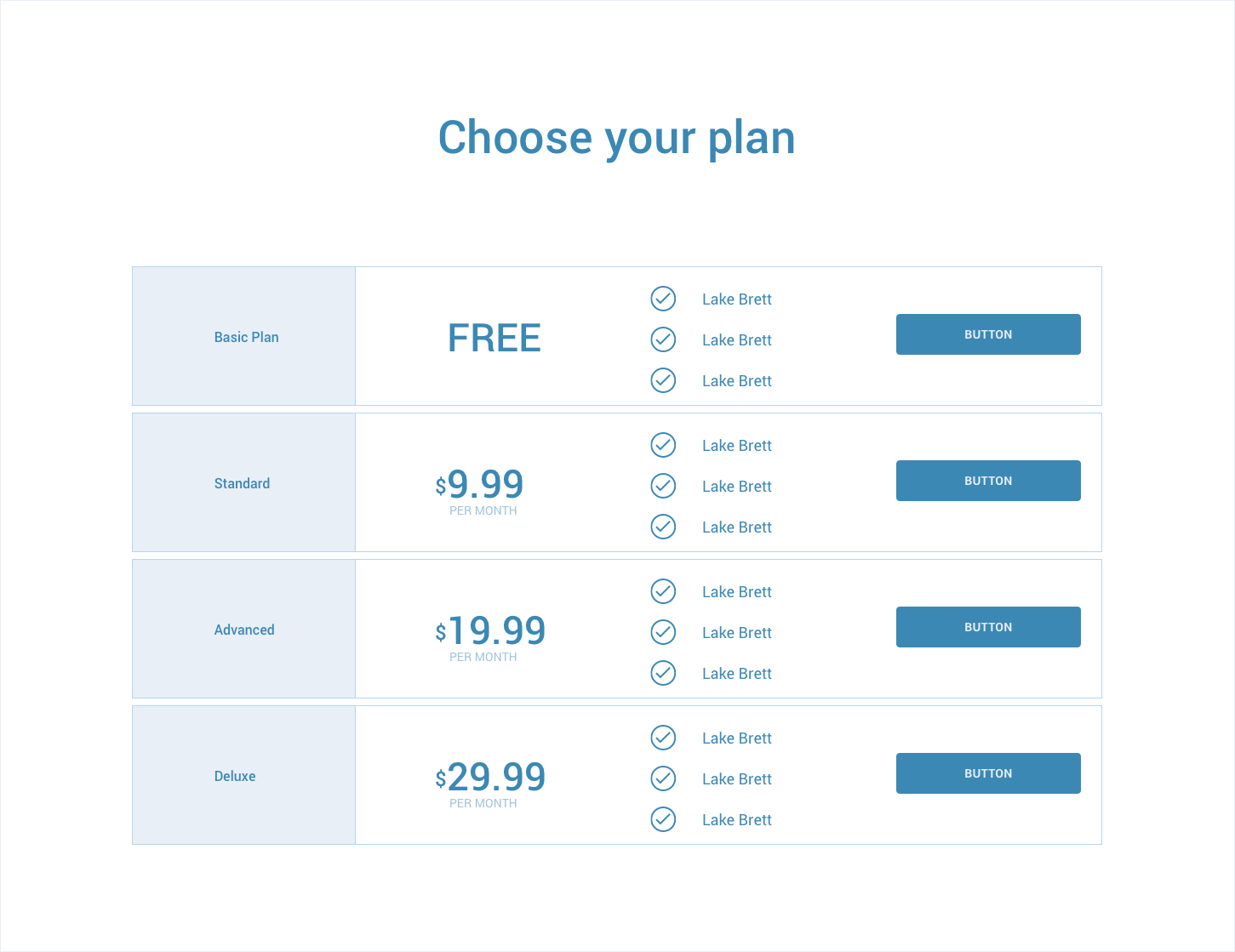This screenshot has height=952, width=1235.
Task: Click the middle checkmark icon in Deluxe row
Action: point(663,778)
